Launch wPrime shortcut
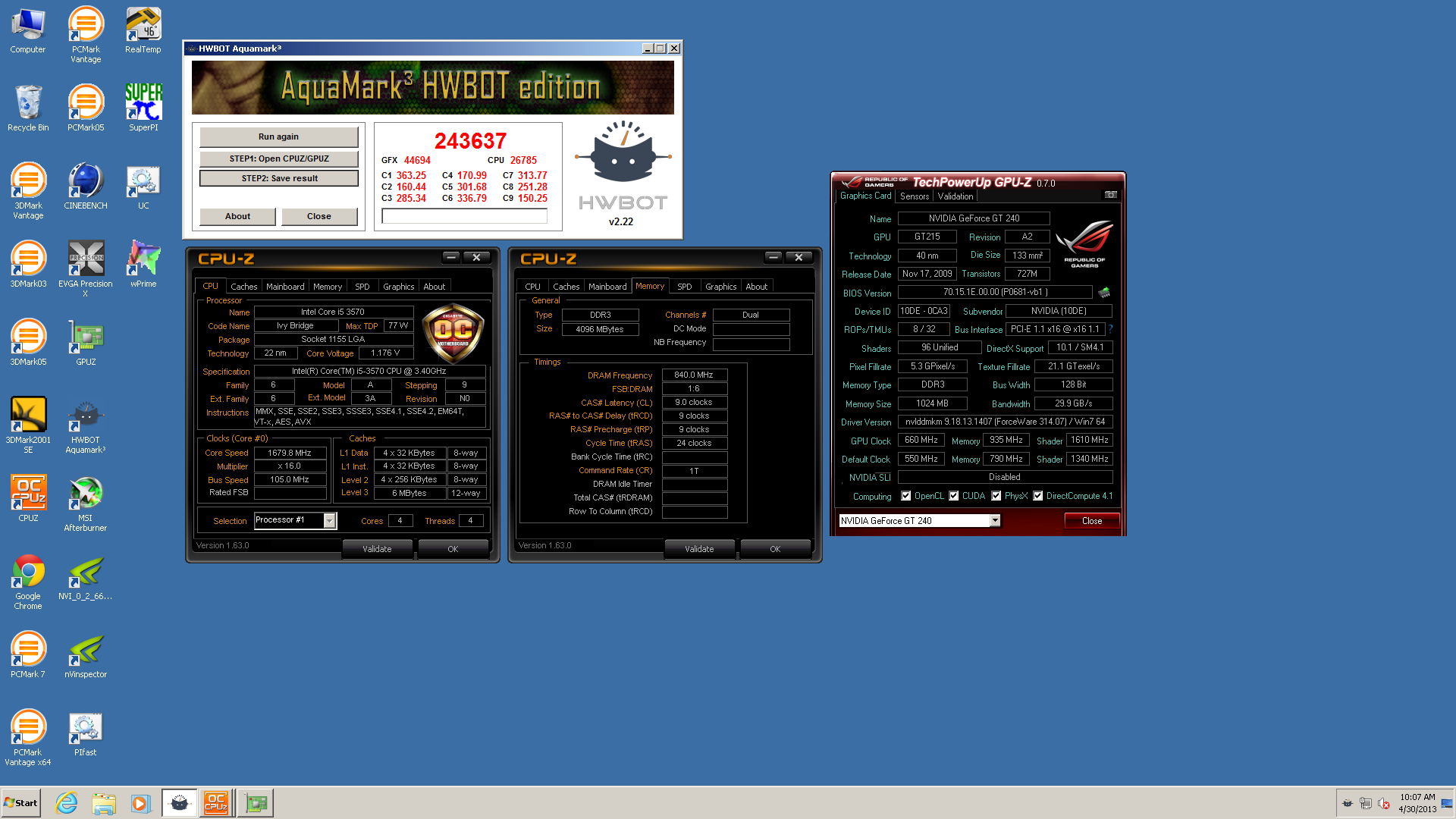1456x819 pixels. [x=143, y=265]
